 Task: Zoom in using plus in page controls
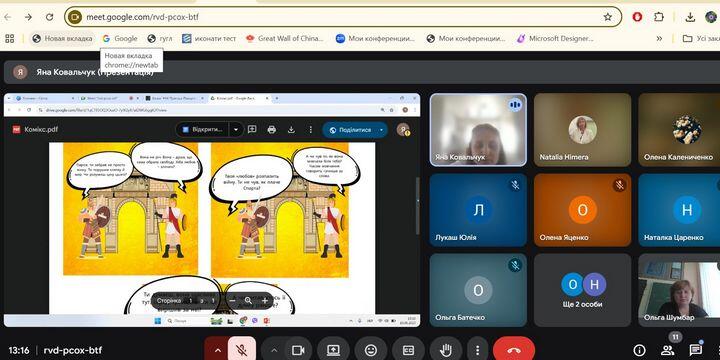pos(265,301)
